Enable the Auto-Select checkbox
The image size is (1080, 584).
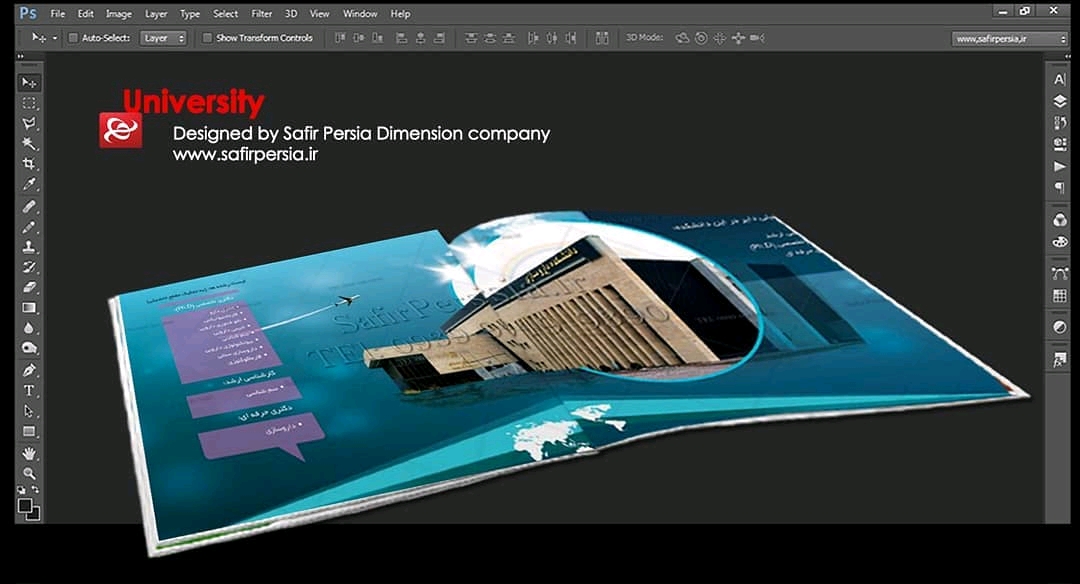tap(73, 38)
